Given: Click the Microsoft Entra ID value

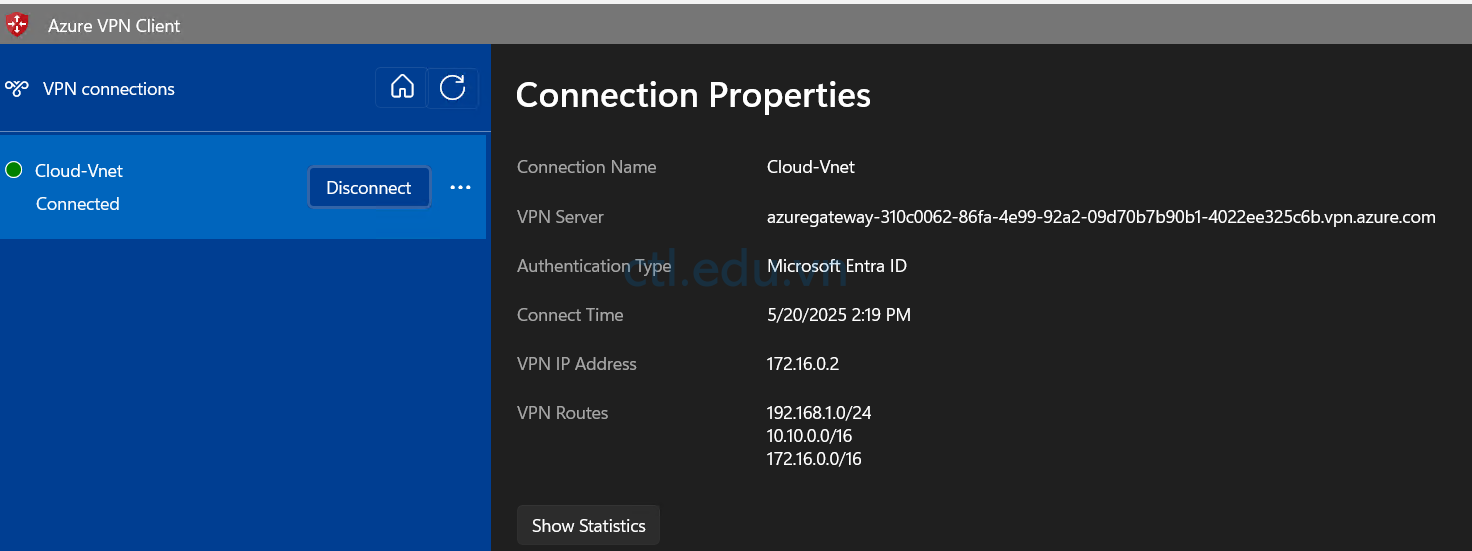Looking at the screenshot, I should click(x=837, y=266).
